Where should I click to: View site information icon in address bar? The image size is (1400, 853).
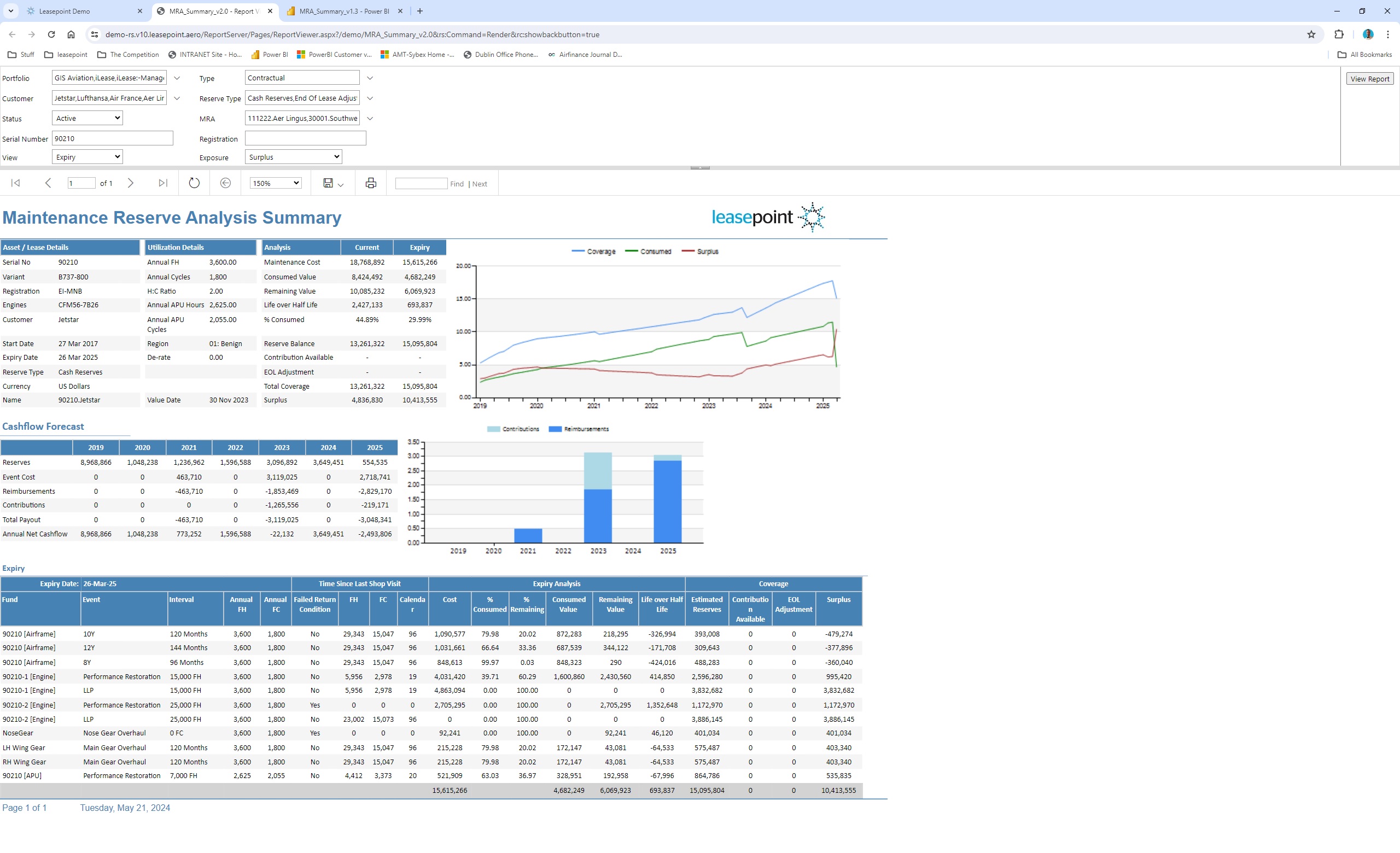[x=95, y=34]
